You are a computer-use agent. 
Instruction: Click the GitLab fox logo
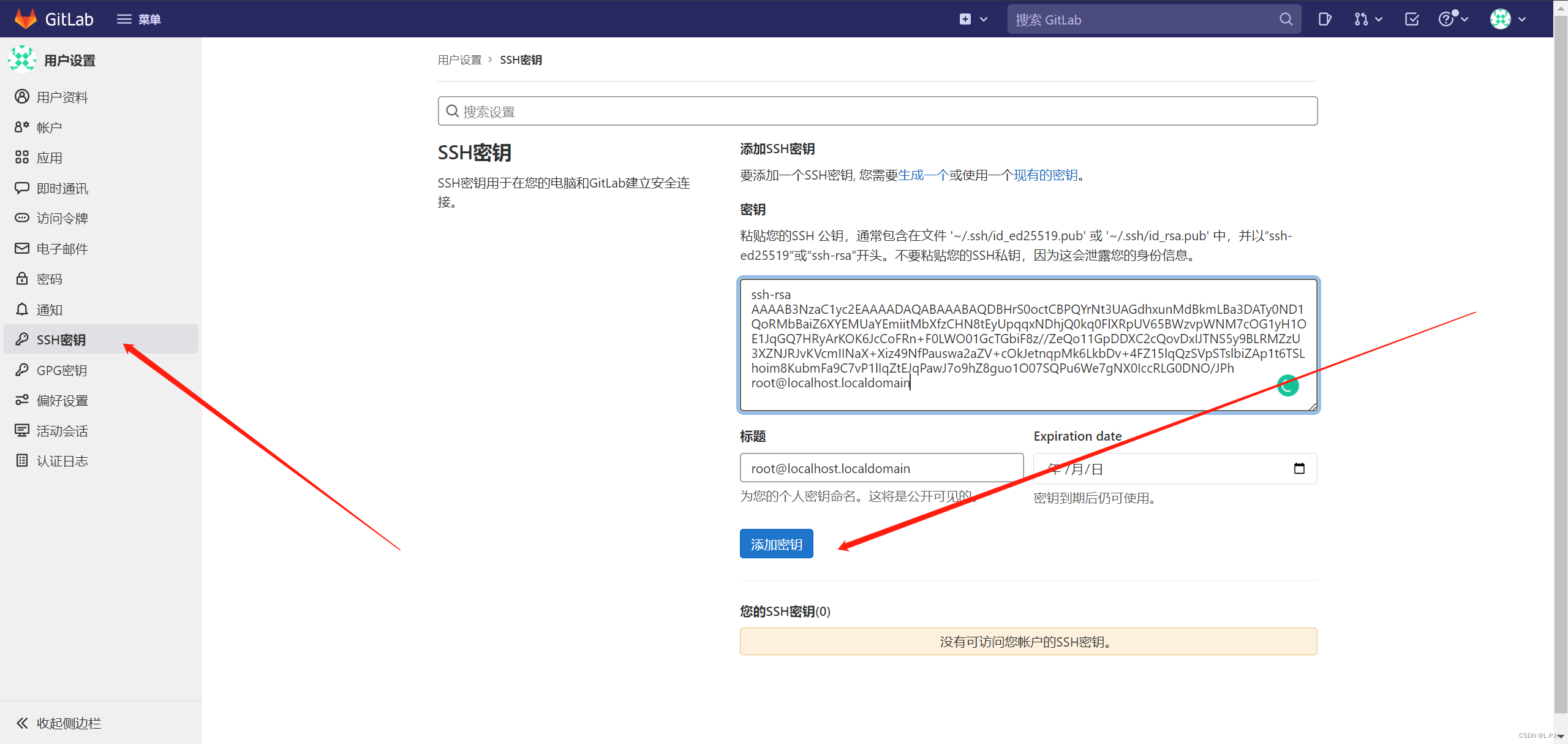(x=26, y=19)
